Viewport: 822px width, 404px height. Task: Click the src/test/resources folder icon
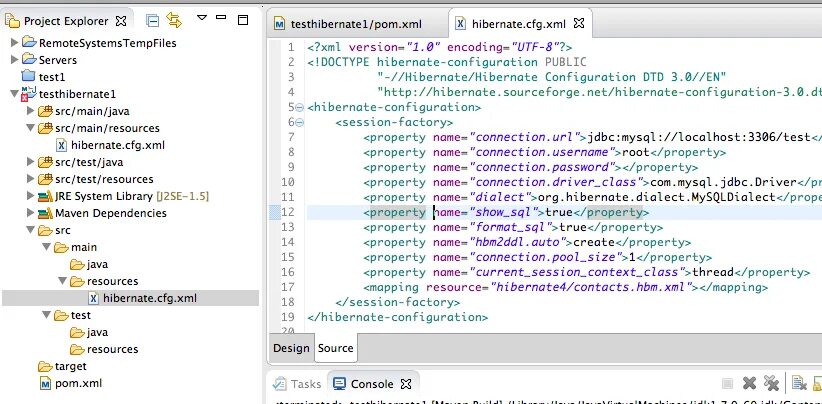tap(45, 179)
